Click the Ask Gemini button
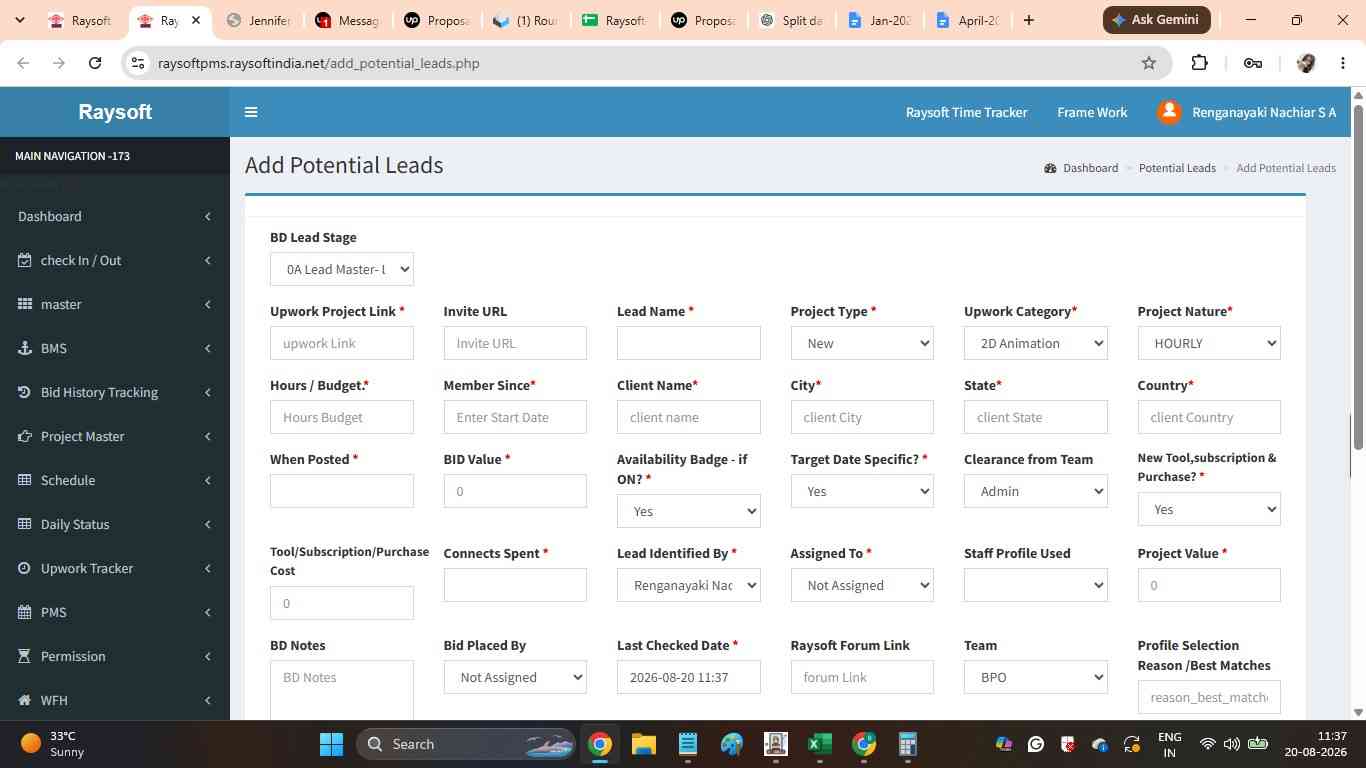This screenshot has width=1366, height=768. pyautogui.click(x=1157, y=20)
